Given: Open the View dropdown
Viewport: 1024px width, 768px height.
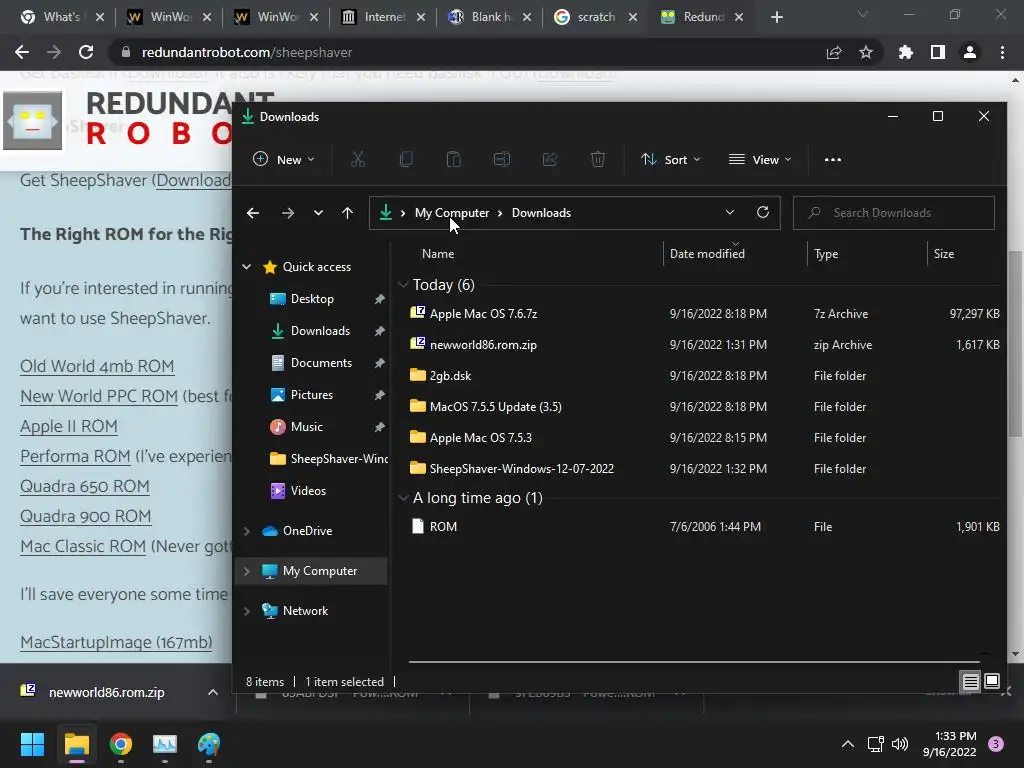Looking at the screenshot, I should pyautogui.click(x=760, y=159).
